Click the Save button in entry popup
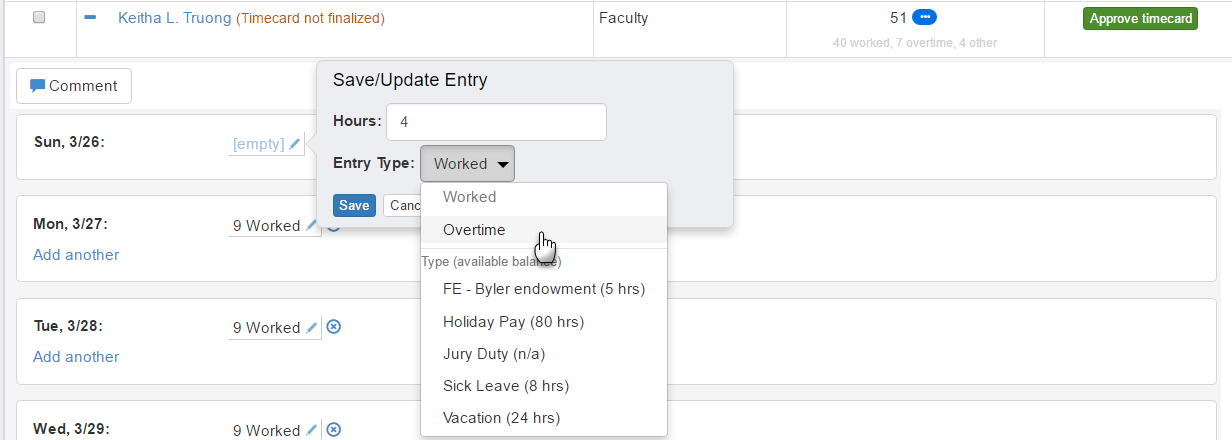This screenshot has height=440, width=1232. 354,205
